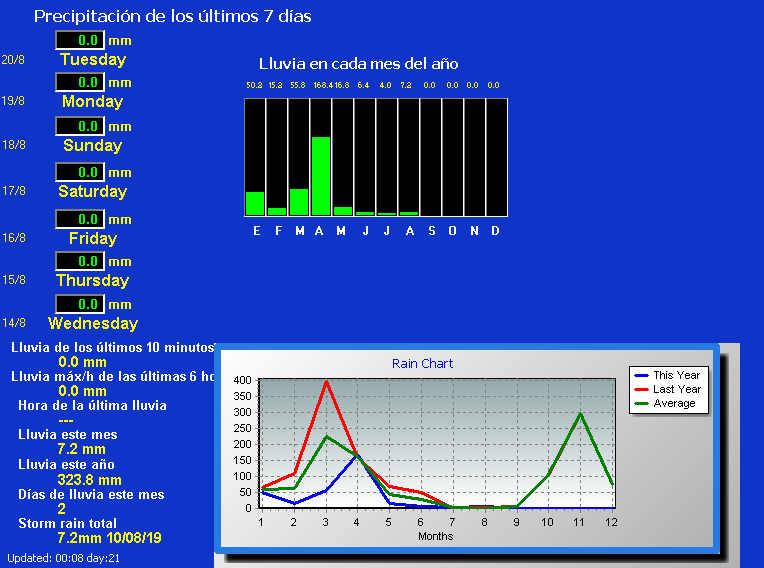764x568 pixels.
Task: Click the Updated timestamp at bottom left
Action: (64, 557)
